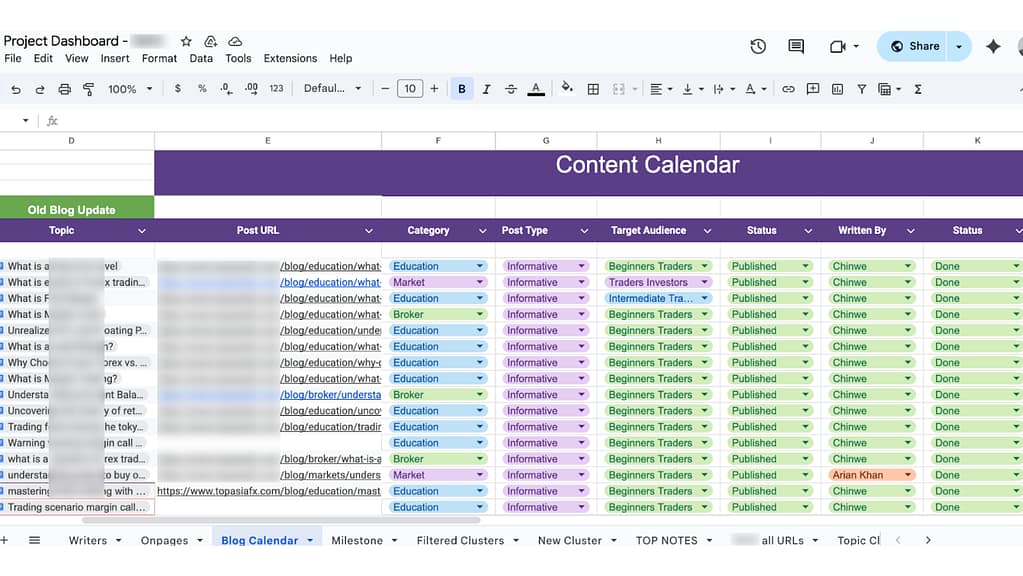Click the Increase decimal places icon

(x=250, y=88)
